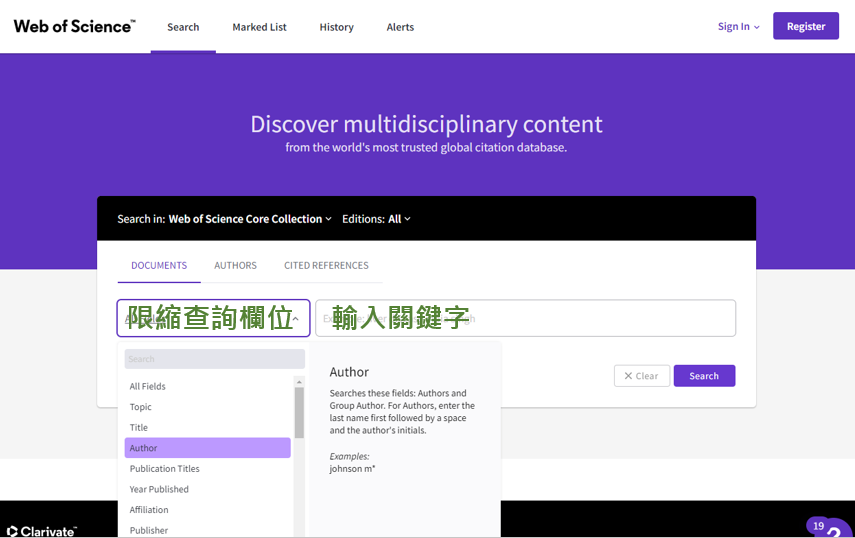The image size is (855, 538).
Task: Click the Clarivate footer logo
Action: (x=42, y=531)
